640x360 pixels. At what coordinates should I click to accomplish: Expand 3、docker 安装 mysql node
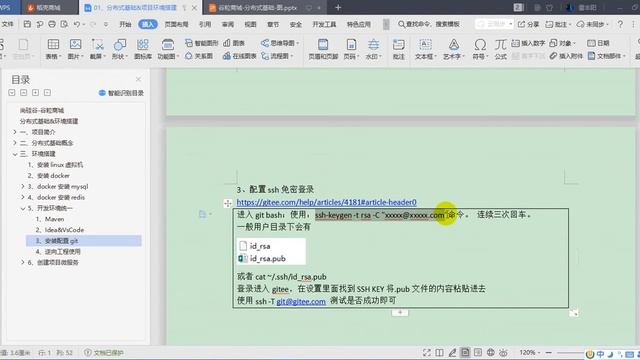[x=23, y=186]
